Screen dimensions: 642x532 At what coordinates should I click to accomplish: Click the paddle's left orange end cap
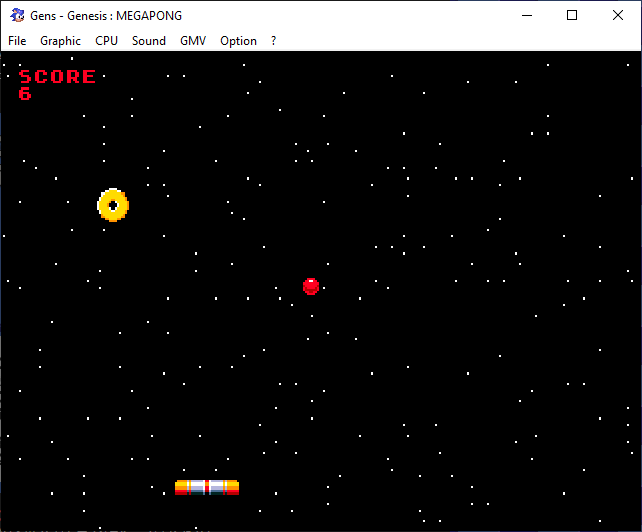coord(182,488)
